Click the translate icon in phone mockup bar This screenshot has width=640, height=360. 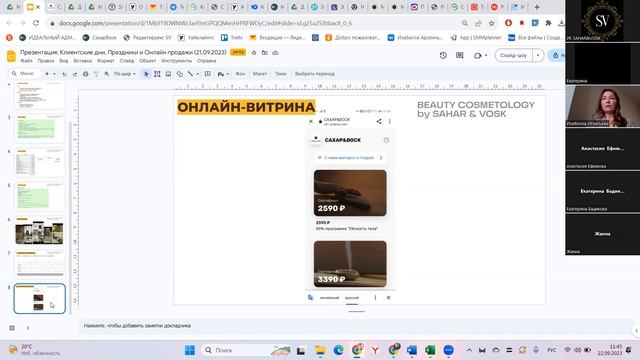(311, 298)
